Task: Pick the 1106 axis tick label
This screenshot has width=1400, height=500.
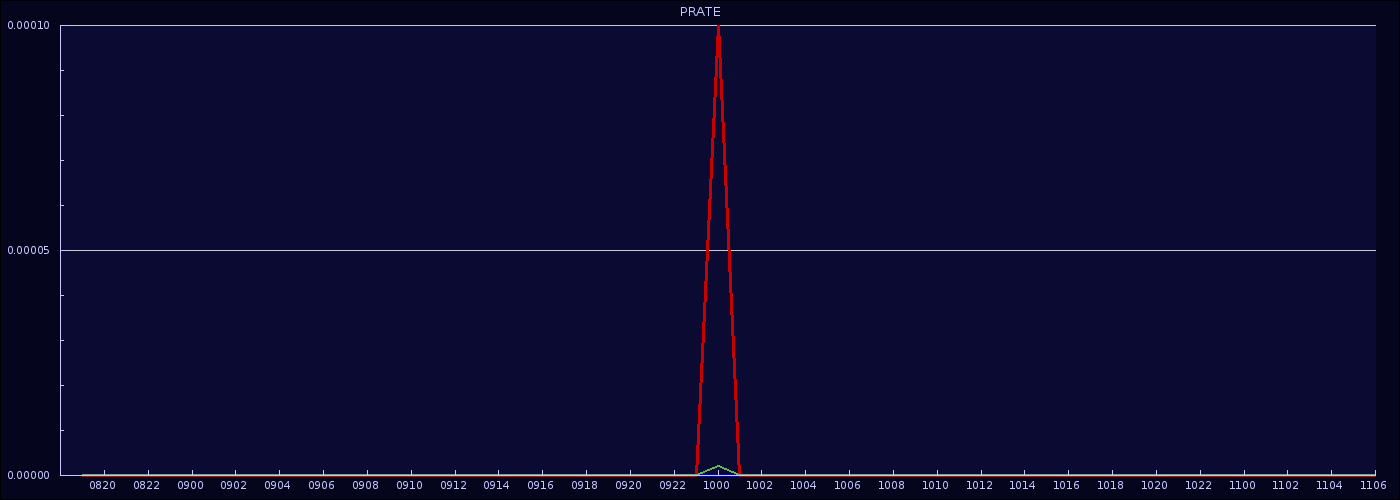Action: click(x=1374, y=486)
